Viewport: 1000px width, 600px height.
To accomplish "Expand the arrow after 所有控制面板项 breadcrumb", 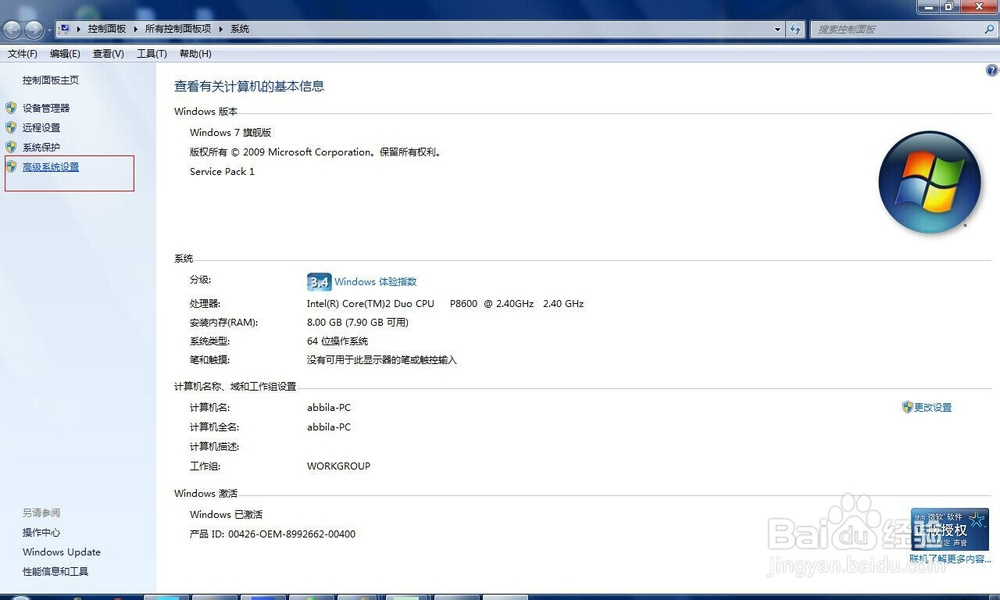I will click(x=221, y=29).
